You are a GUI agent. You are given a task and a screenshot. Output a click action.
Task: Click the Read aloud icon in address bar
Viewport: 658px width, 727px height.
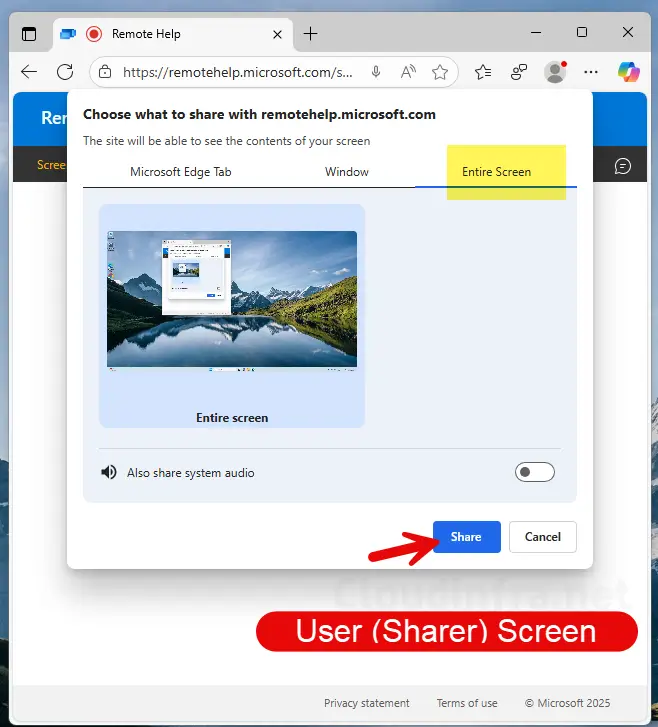[x=408, y=72]
